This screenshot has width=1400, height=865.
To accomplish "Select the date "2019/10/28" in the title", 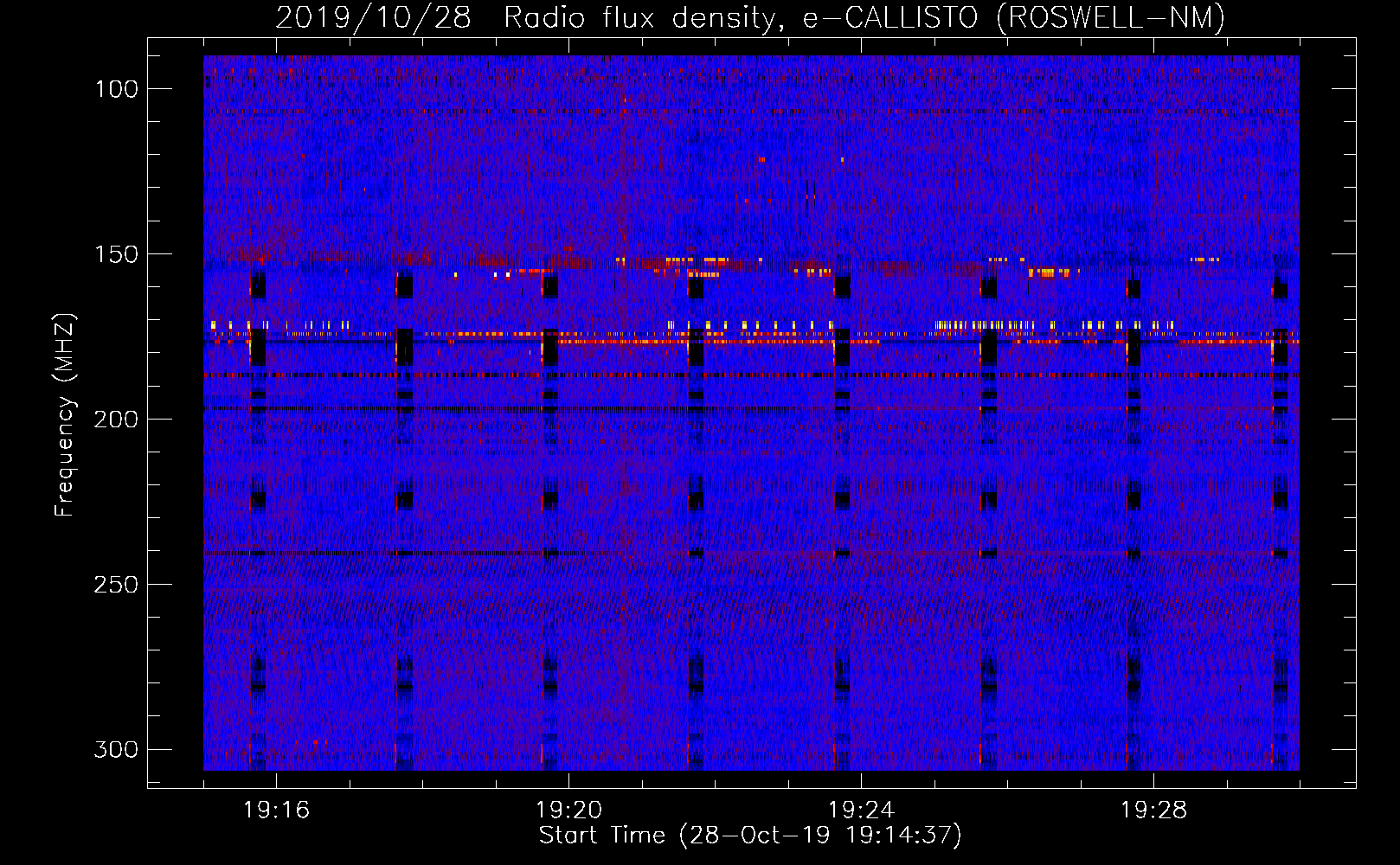I will [x=373, y=17].
